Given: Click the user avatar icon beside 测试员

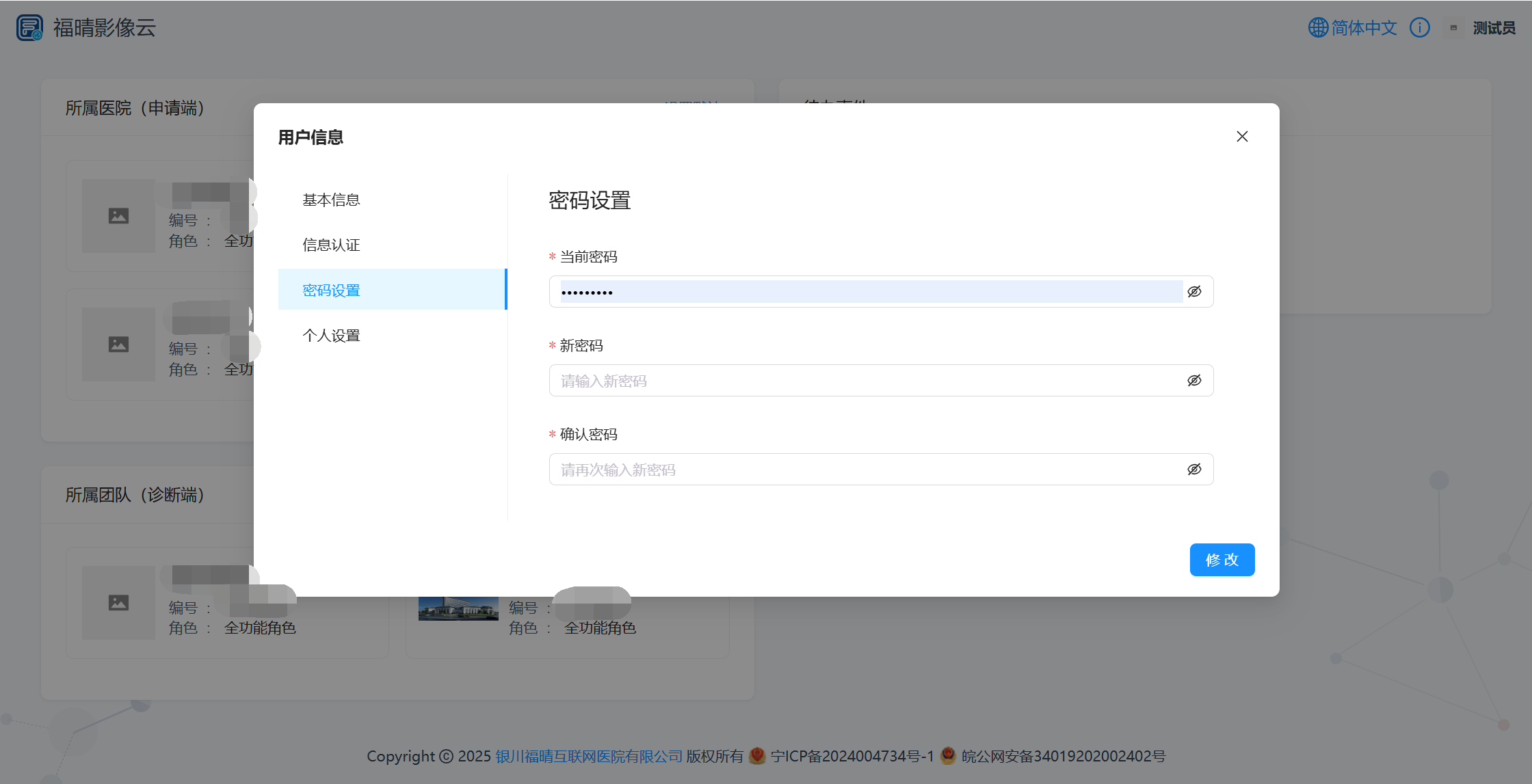Looking at the screenshot, I should pos(1453,27).
